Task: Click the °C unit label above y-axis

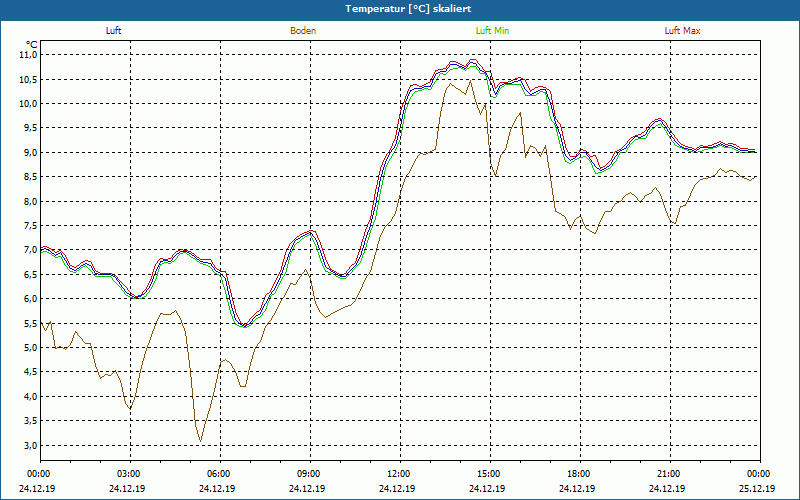Action: [32, 45]
